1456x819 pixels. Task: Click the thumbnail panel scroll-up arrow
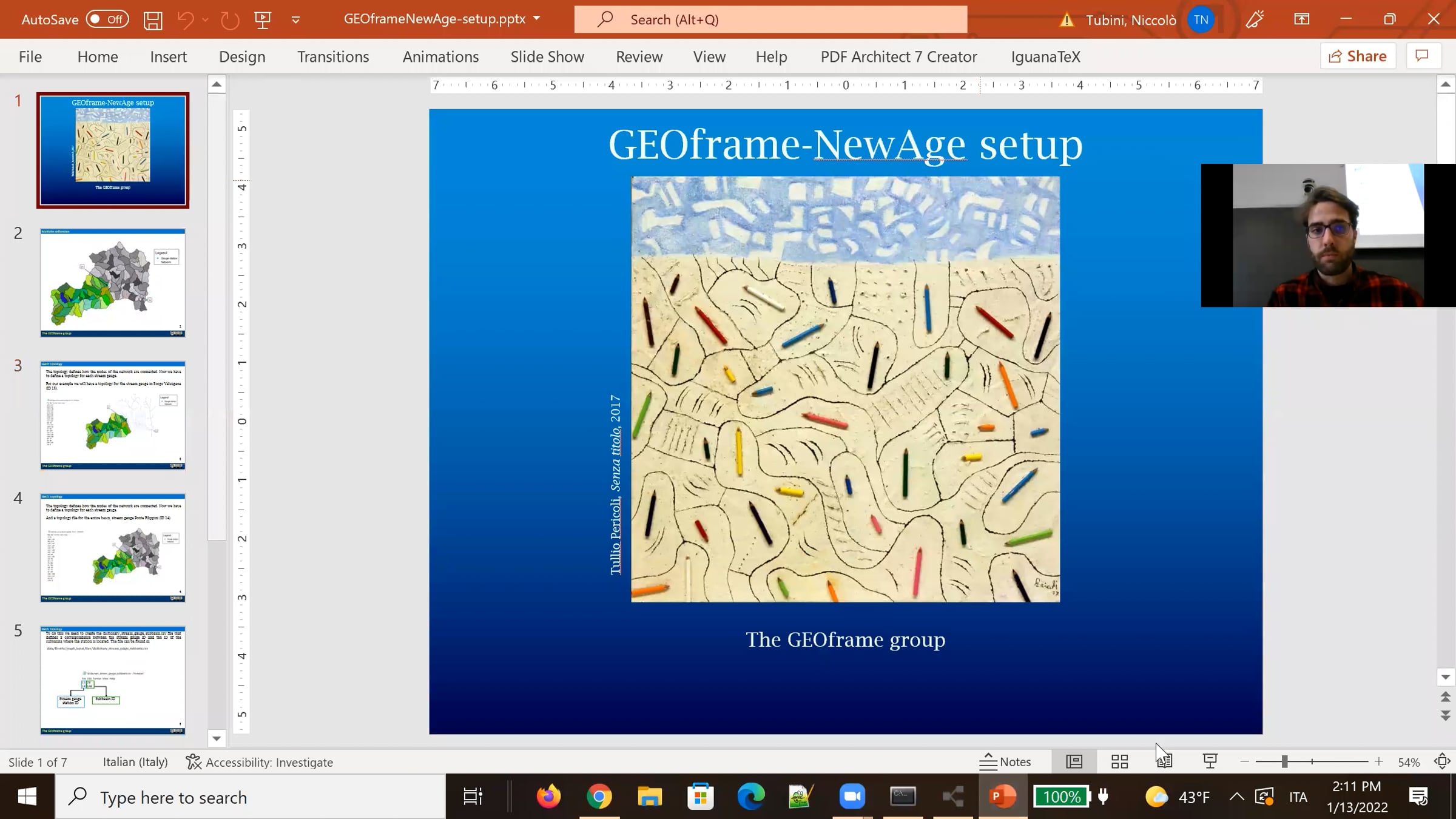pyautogui.click(x=217, y=84)
